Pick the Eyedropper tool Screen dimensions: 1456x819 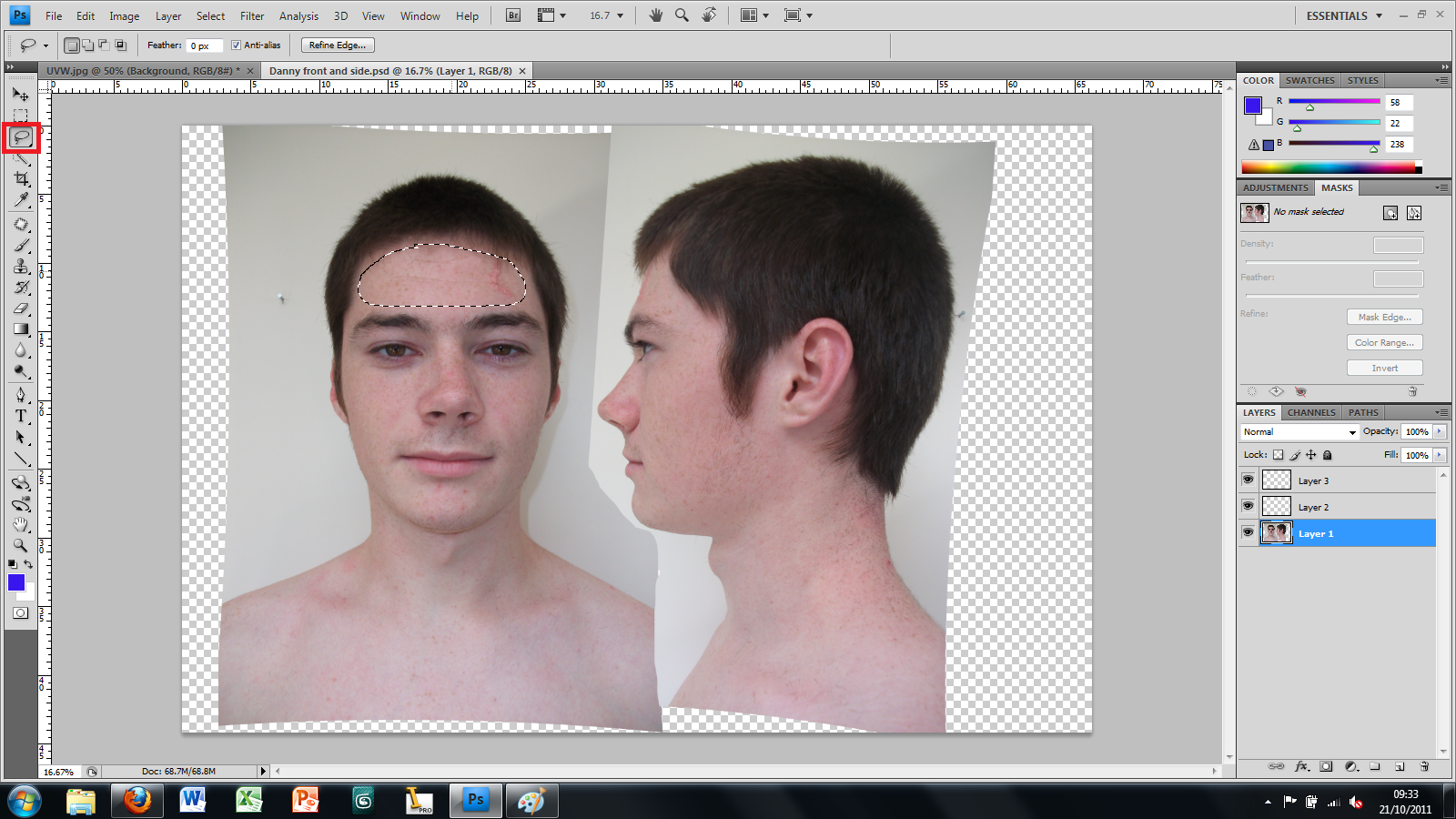coord(22,197)
